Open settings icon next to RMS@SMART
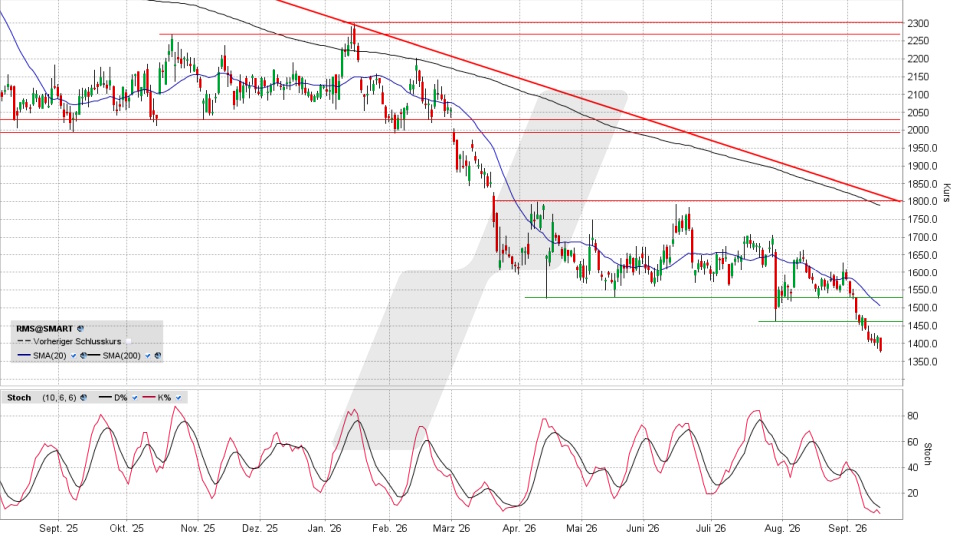 click(x=80, y=329)
